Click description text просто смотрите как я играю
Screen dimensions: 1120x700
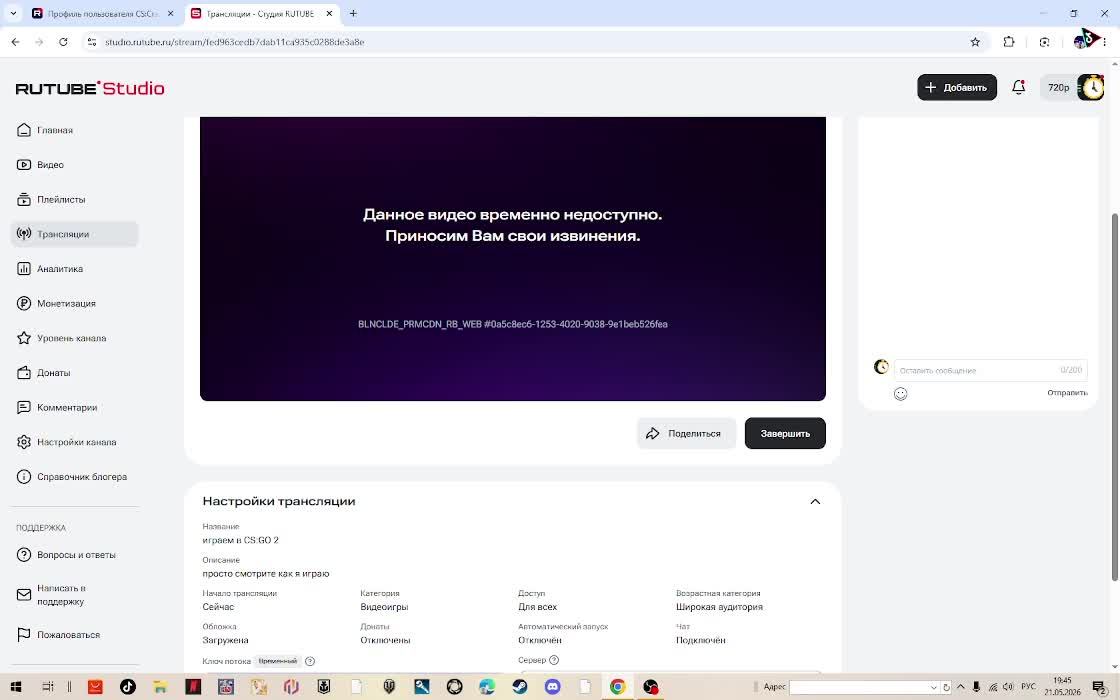coord(266,574)
